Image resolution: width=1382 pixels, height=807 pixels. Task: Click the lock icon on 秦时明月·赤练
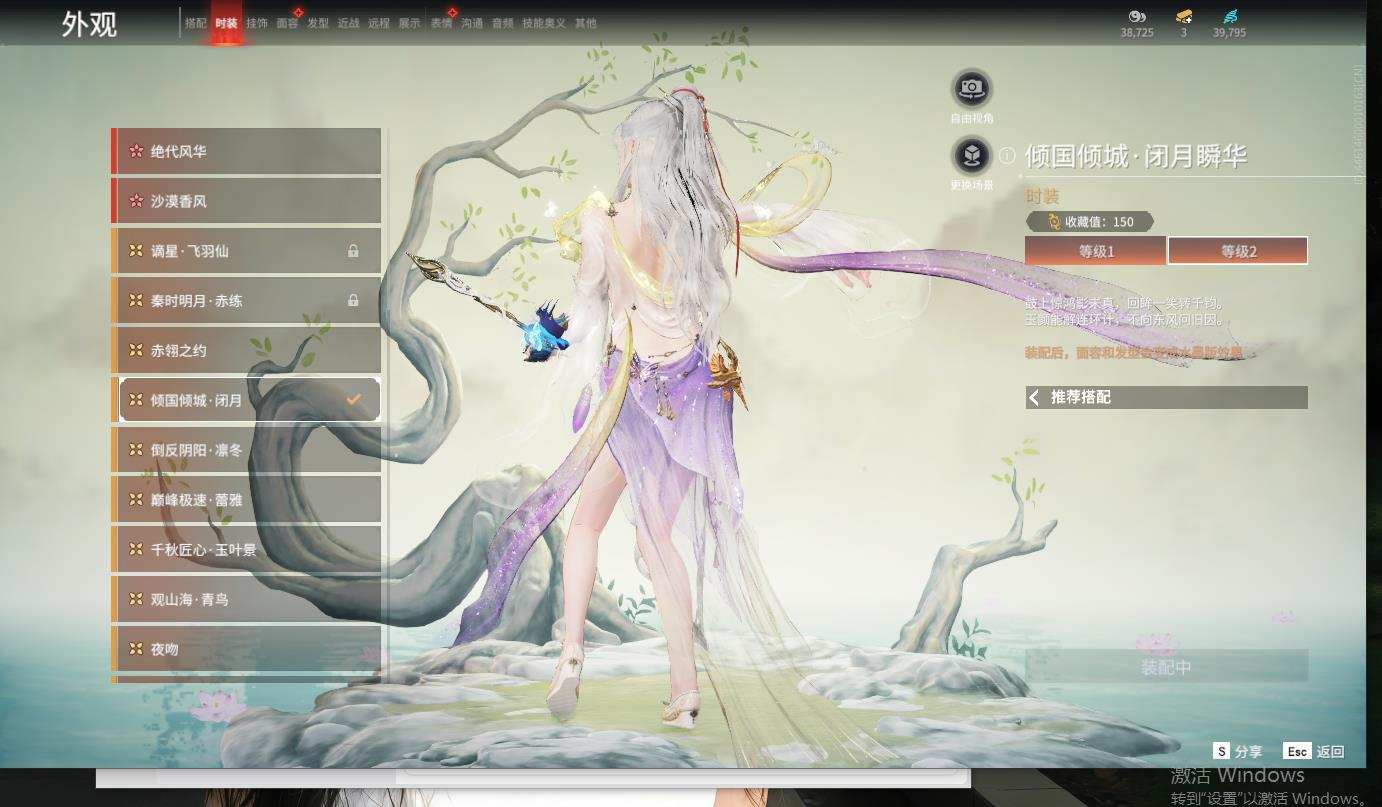pyautogui.click(x=353, y=300)
